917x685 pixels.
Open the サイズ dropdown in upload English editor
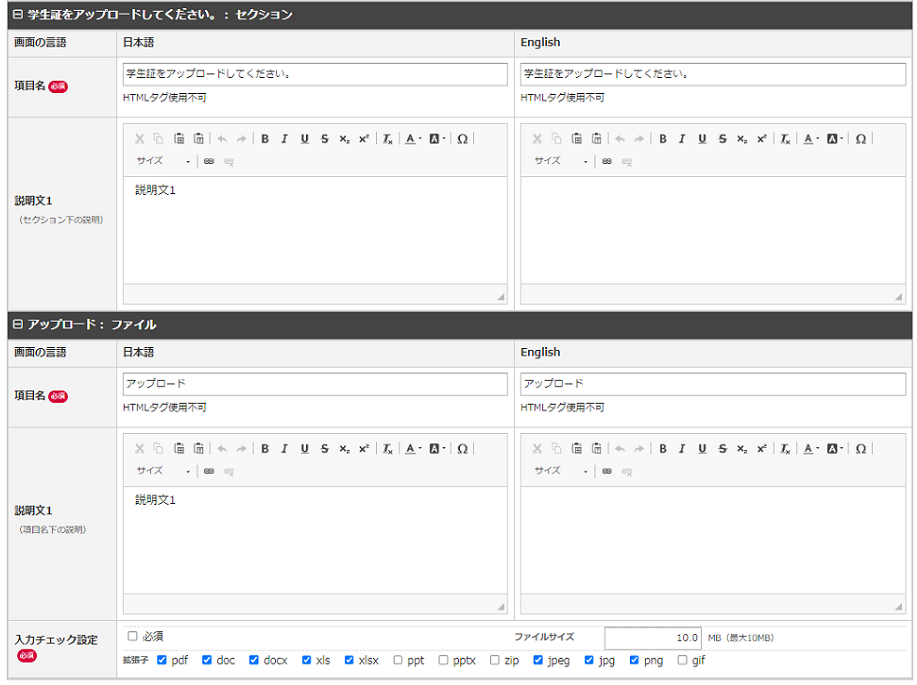click(x=560, y=471)
